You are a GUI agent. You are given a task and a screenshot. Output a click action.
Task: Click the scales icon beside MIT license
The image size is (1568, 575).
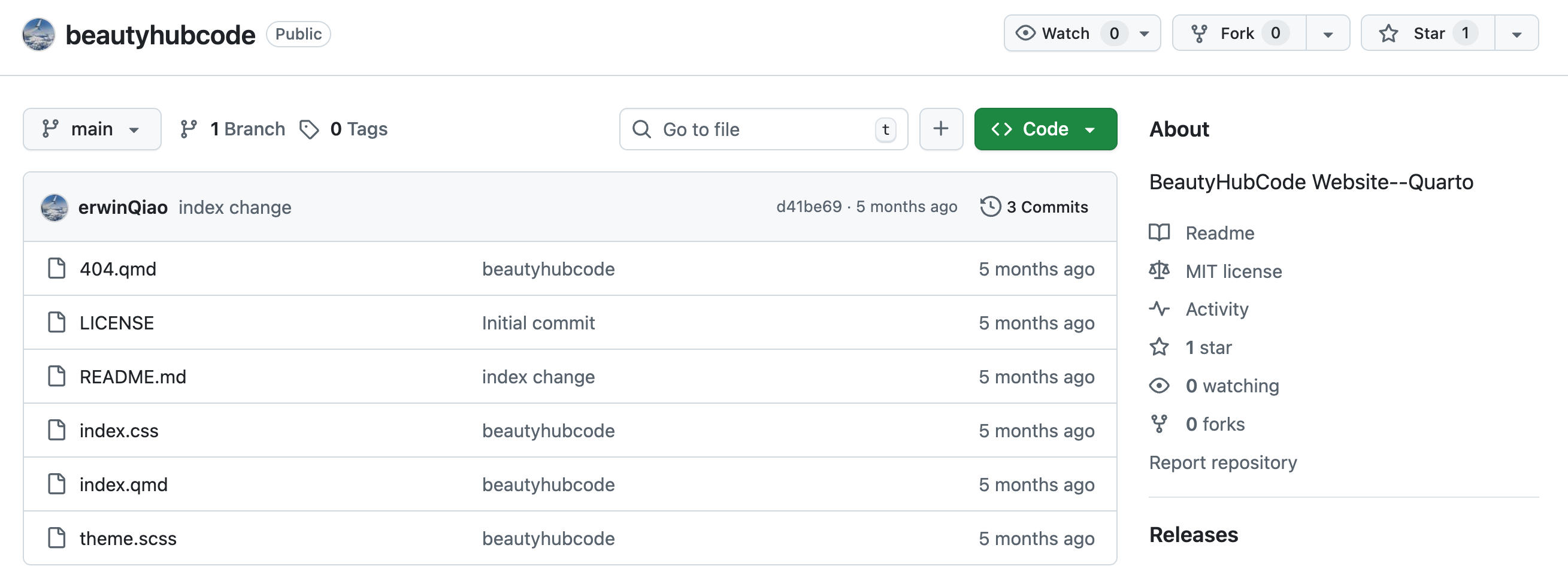point(1159,271)
